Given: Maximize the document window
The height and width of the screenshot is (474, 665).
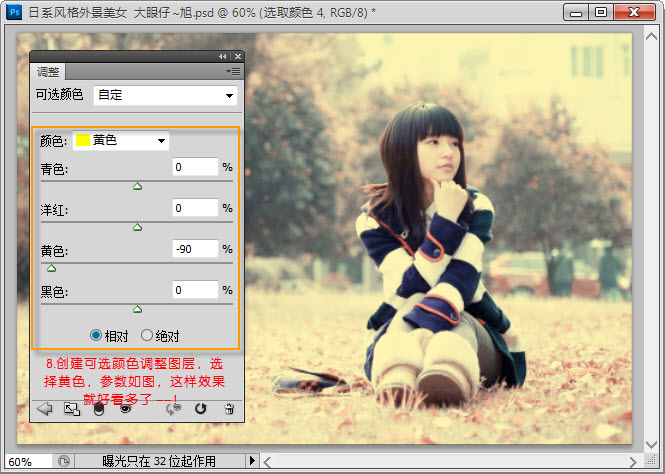Looking at the screenshot, I should tap(601, 12).
